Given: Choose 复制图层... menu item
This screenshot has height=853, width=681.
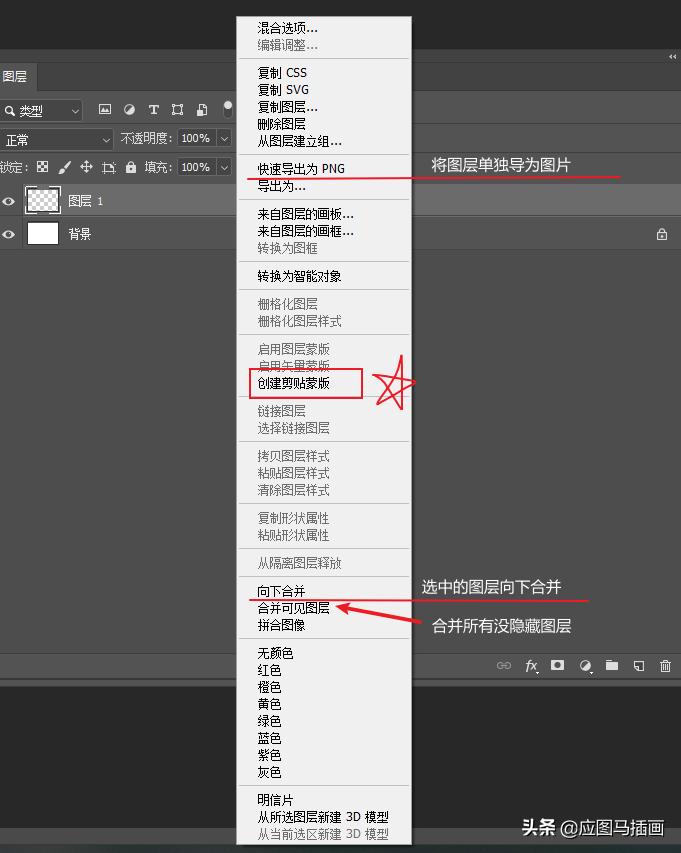Looking at the screenshot, I should pos(288,107).
